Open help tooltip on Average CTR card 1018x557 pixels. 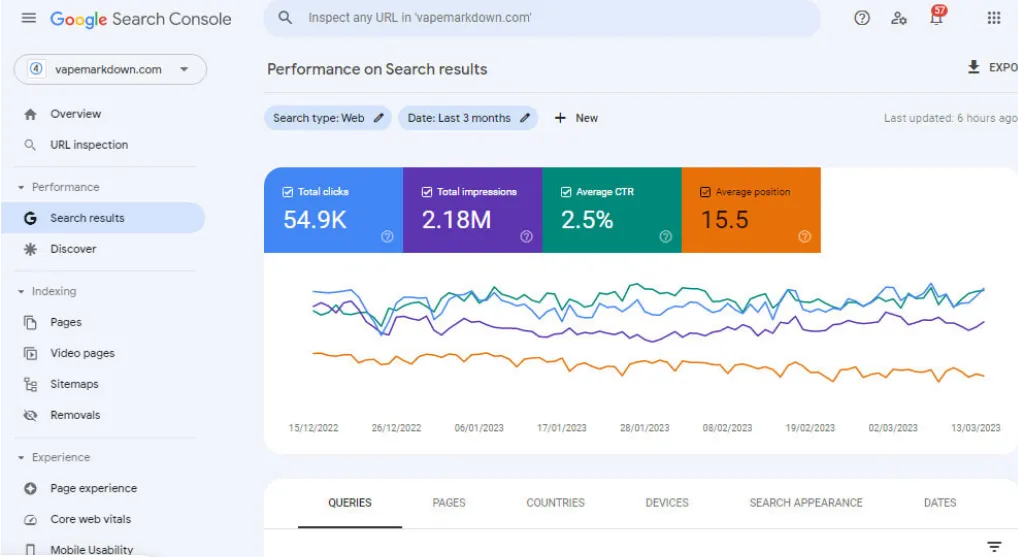665,236
